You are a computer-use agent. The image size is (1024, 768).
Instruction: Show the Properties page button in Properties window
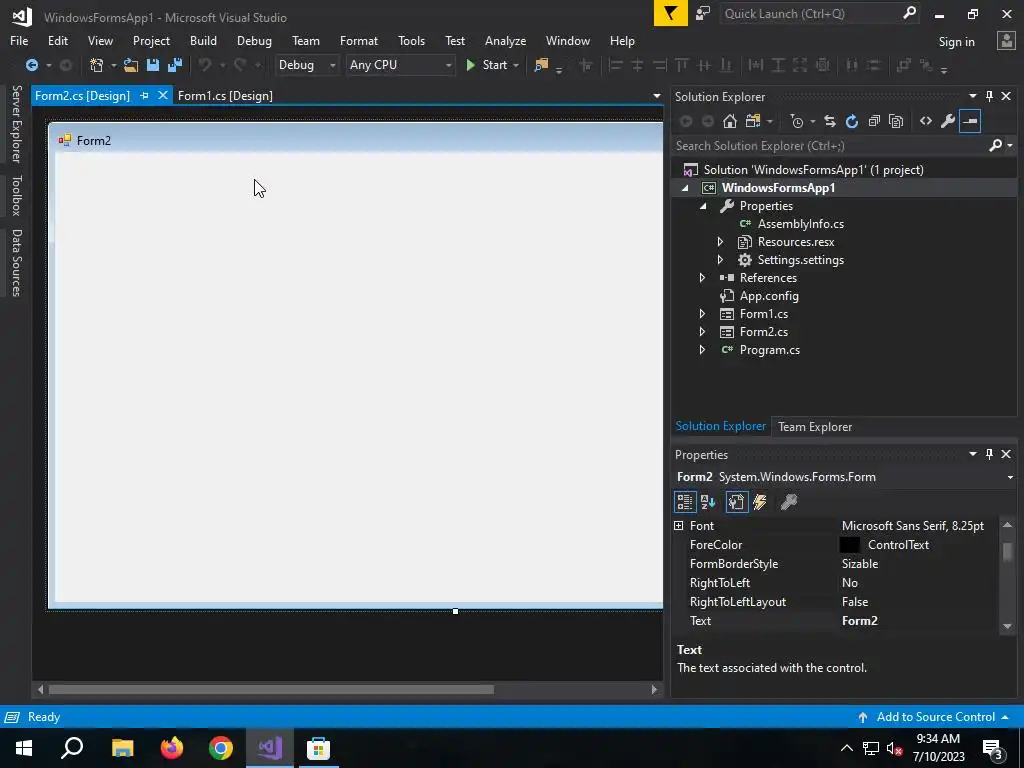737,502
